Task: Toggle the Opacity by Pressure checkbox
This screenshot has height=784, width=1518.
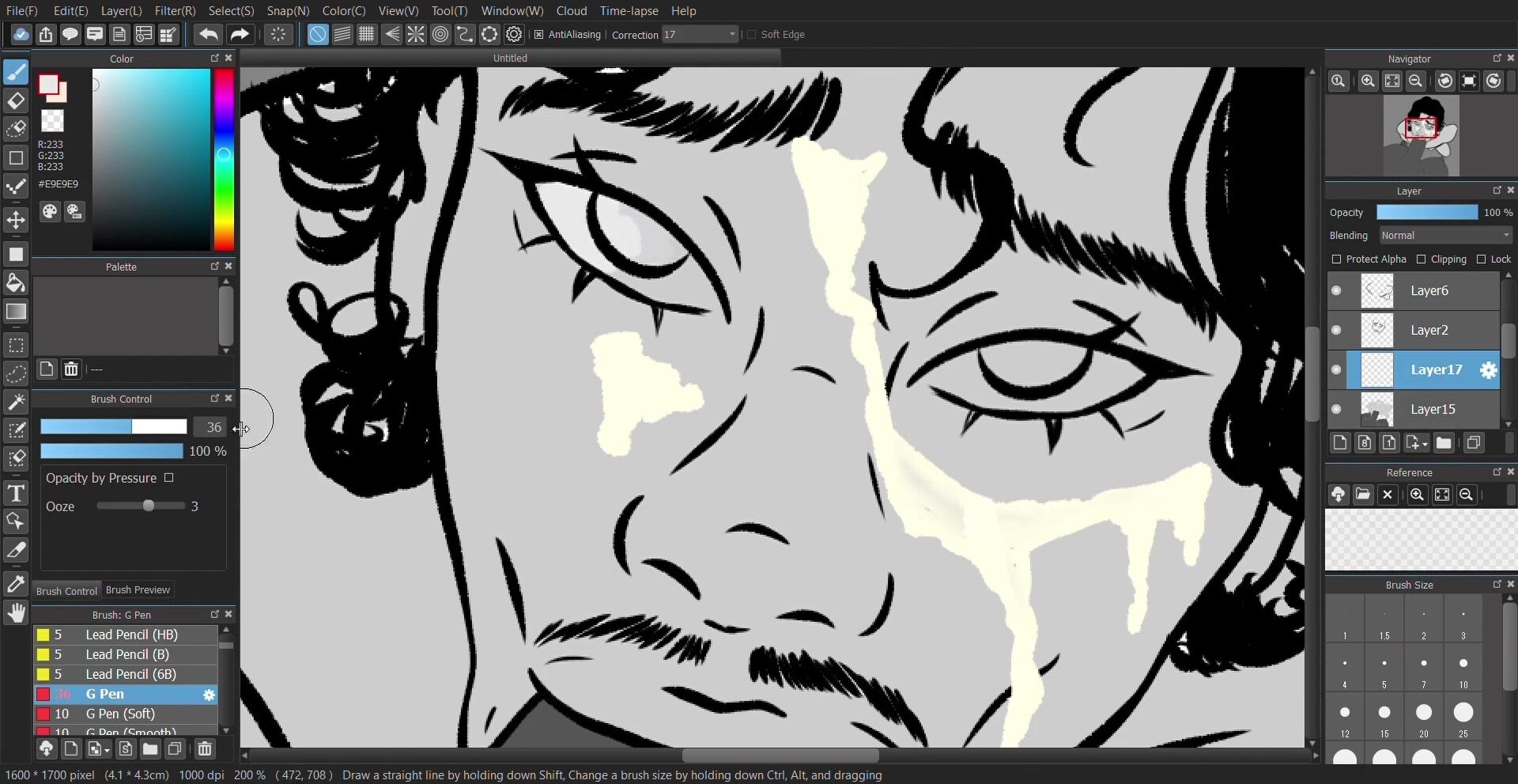Action: [x=168, y=478]
